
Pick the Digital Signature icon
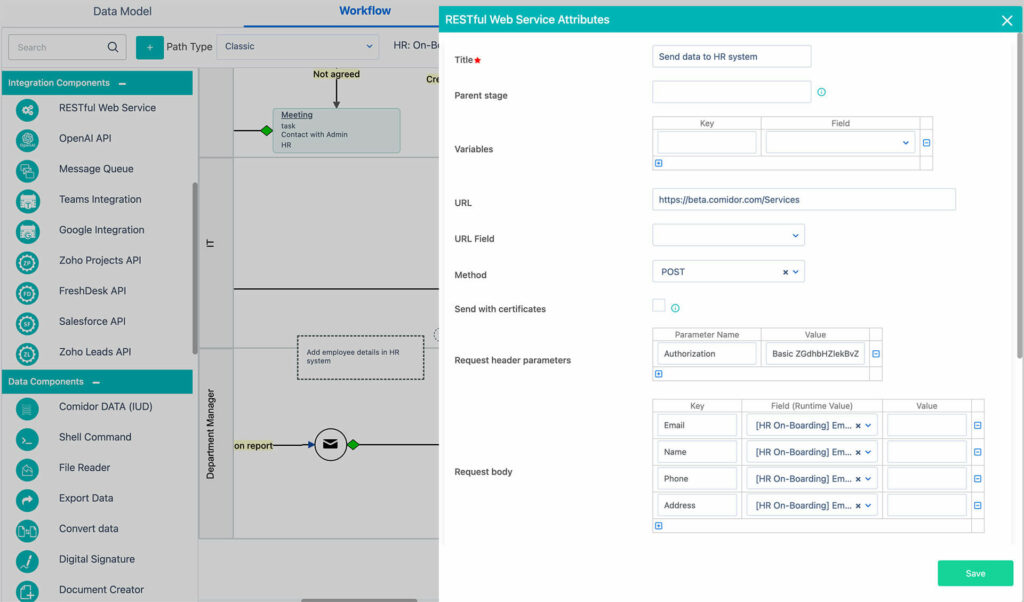(28, 560)
